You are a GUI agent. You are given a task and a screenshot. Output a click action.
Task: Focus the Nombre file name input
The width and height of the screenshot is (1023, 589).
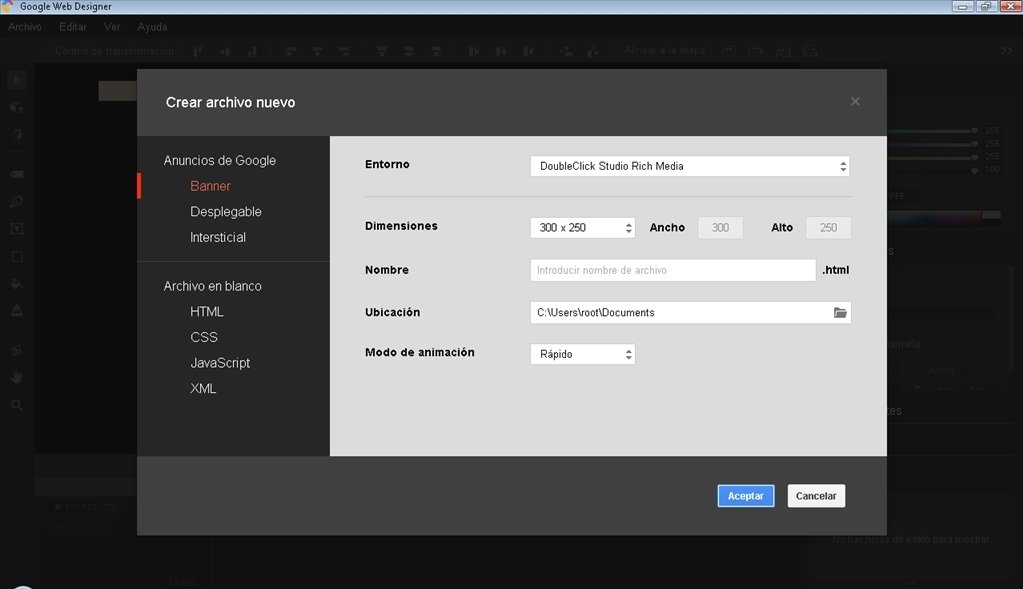[x=673, y=270]
